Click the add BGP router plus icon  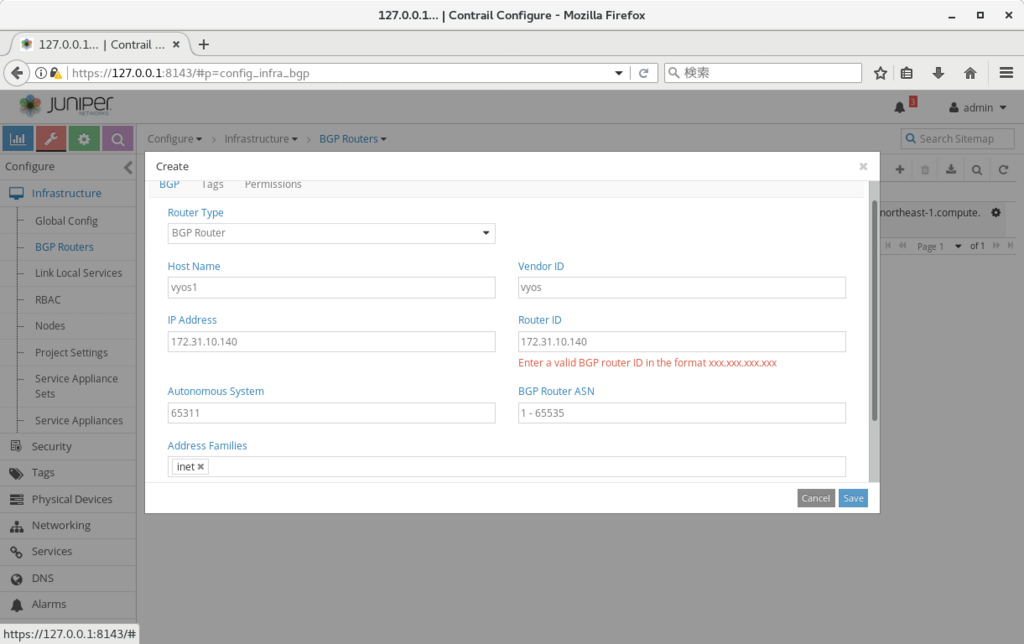click(x=899, y=170)
